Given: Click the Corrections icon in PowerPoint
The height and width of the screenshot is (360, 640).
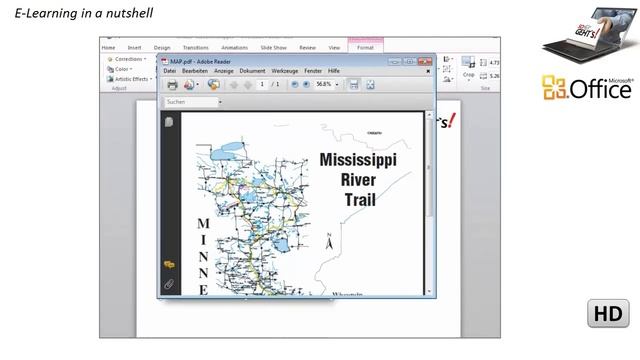Looking at the screenshot, I should pos(110,59).
